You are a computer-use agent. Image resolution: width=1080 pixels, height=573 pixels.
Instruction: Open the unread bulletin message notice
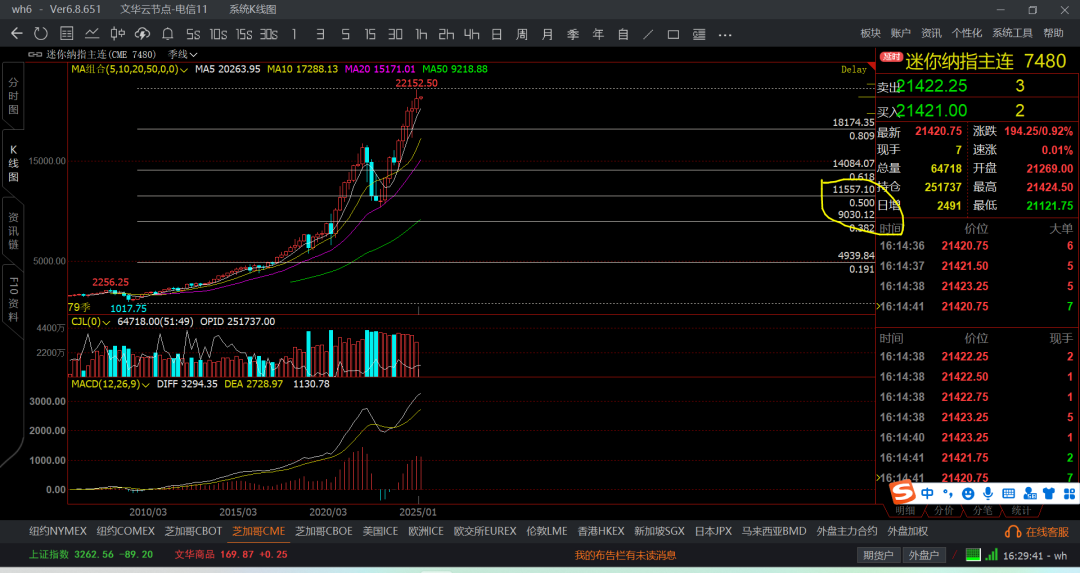(625, 555)
